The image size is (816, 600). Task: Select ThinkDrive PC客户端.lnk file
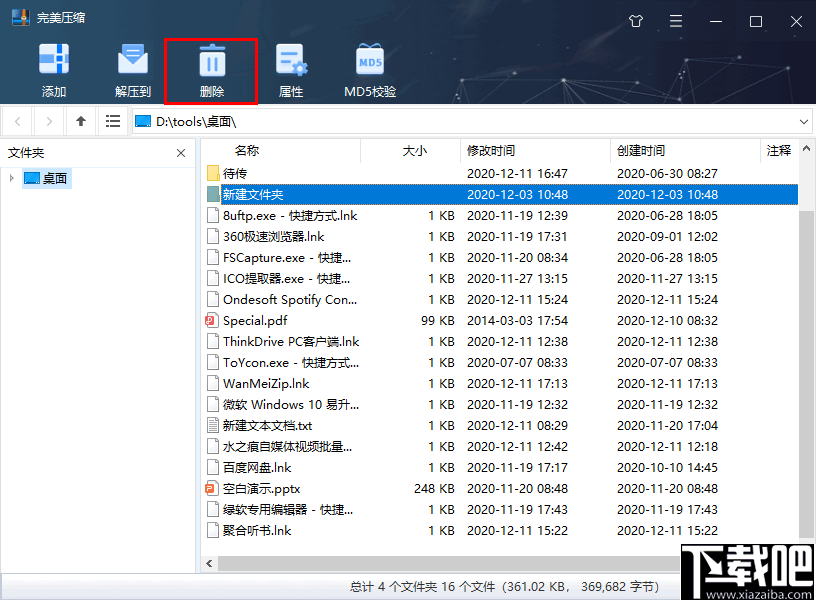502,341
